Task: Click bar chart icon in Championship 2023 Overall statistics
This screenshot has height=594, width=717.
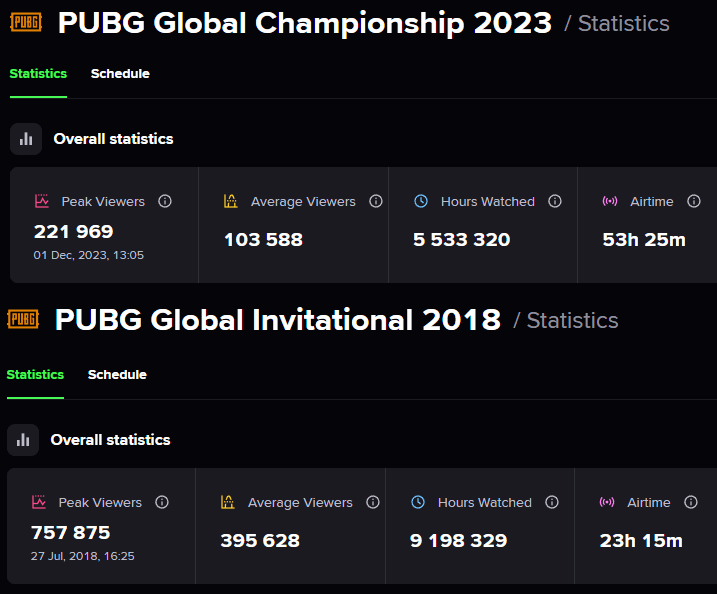Action: point(26,139)
